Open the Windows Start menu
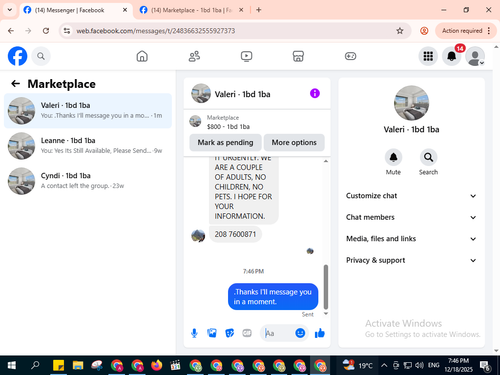This screenshot has width=500, height=375. pos(12,365)
